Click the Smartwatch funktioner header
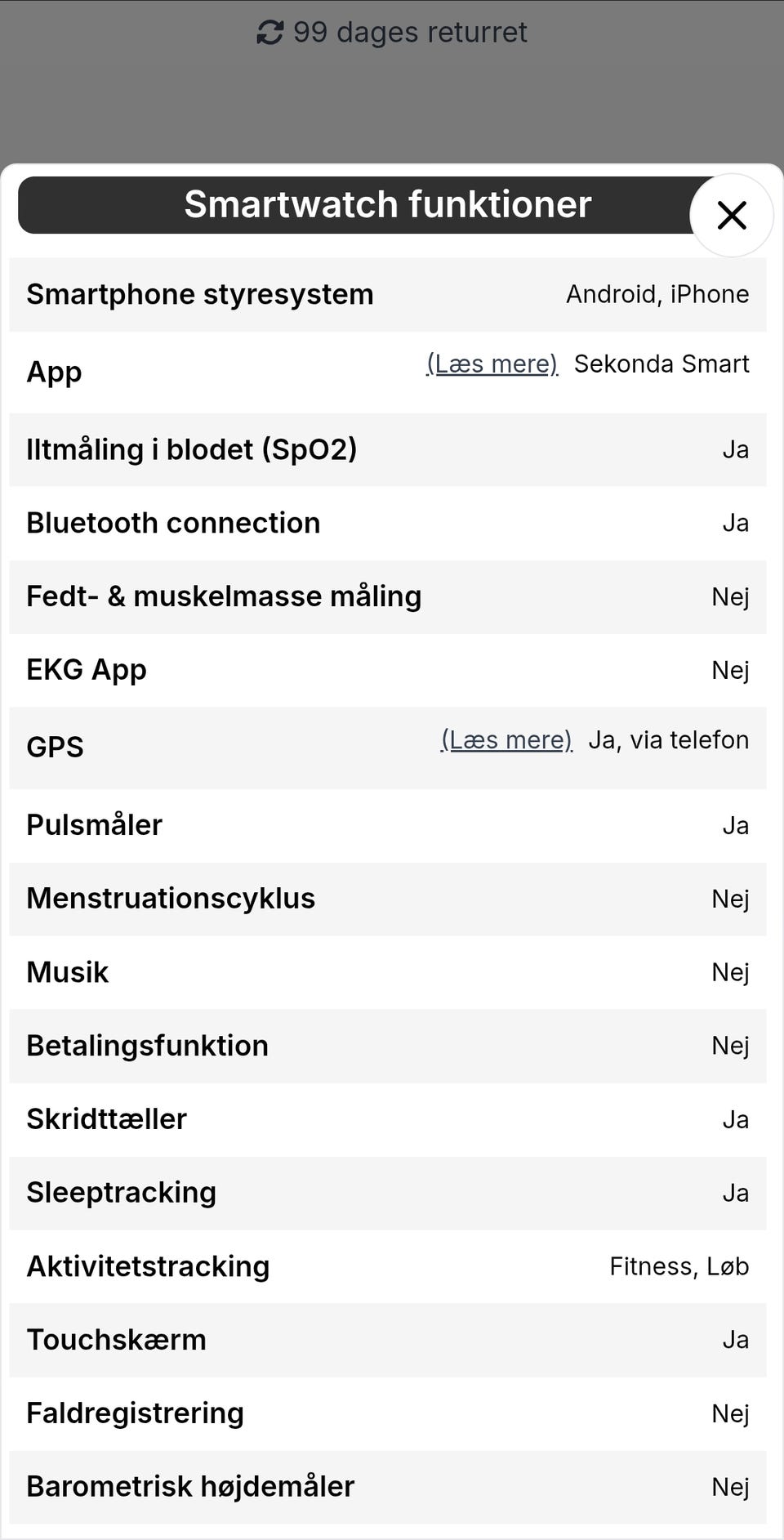The height and width of the screenshot is (1540, 784). tap(388, 204)
